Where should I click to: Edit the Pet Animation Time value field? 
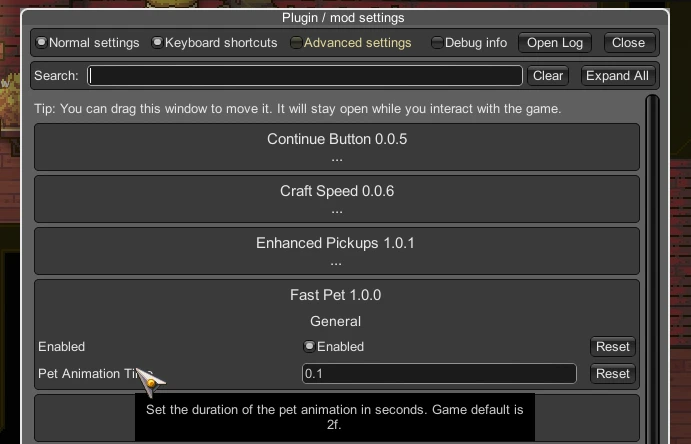pyautogui.click(x=439, y=374)
